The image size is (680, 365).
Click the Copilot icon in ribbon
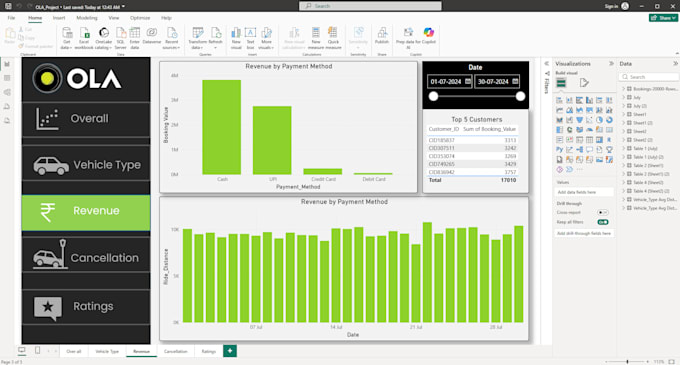(428, 33)
